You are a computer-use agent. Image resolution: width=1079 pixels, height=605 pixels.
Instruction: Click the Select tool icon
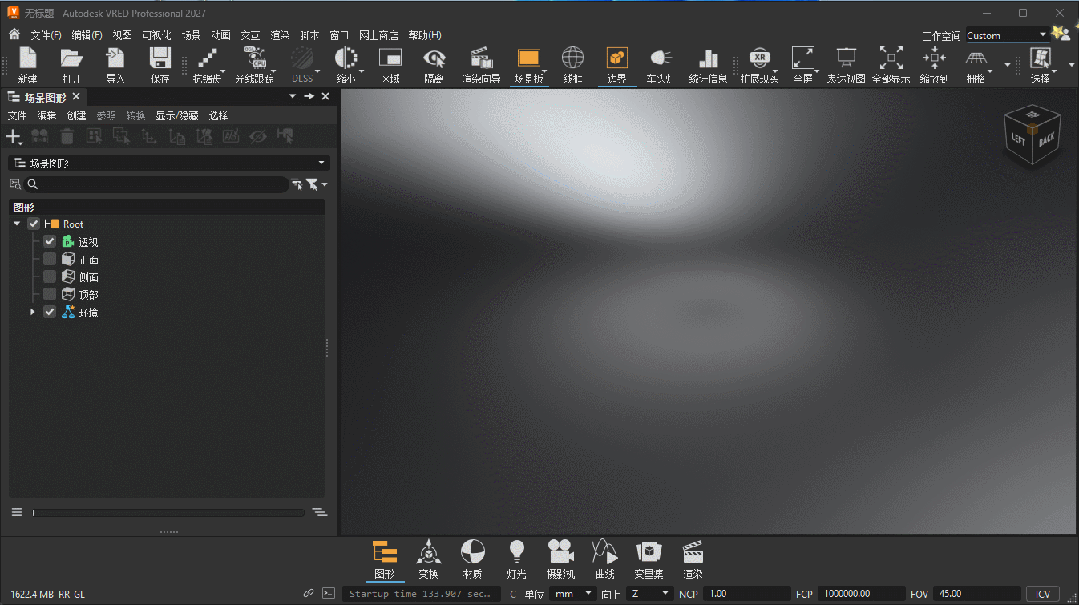1040,59
